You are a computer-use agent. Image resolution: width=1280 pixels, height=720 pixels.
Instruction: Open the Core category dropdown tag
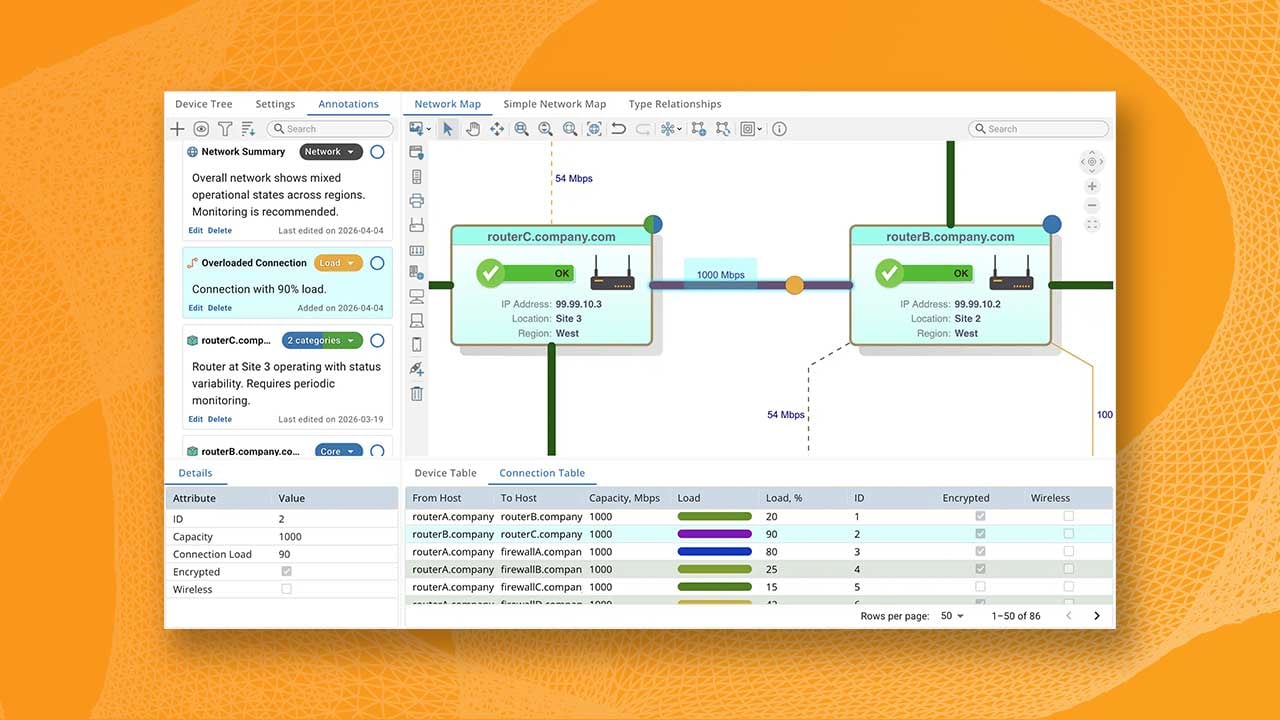[x=338, y=451]
